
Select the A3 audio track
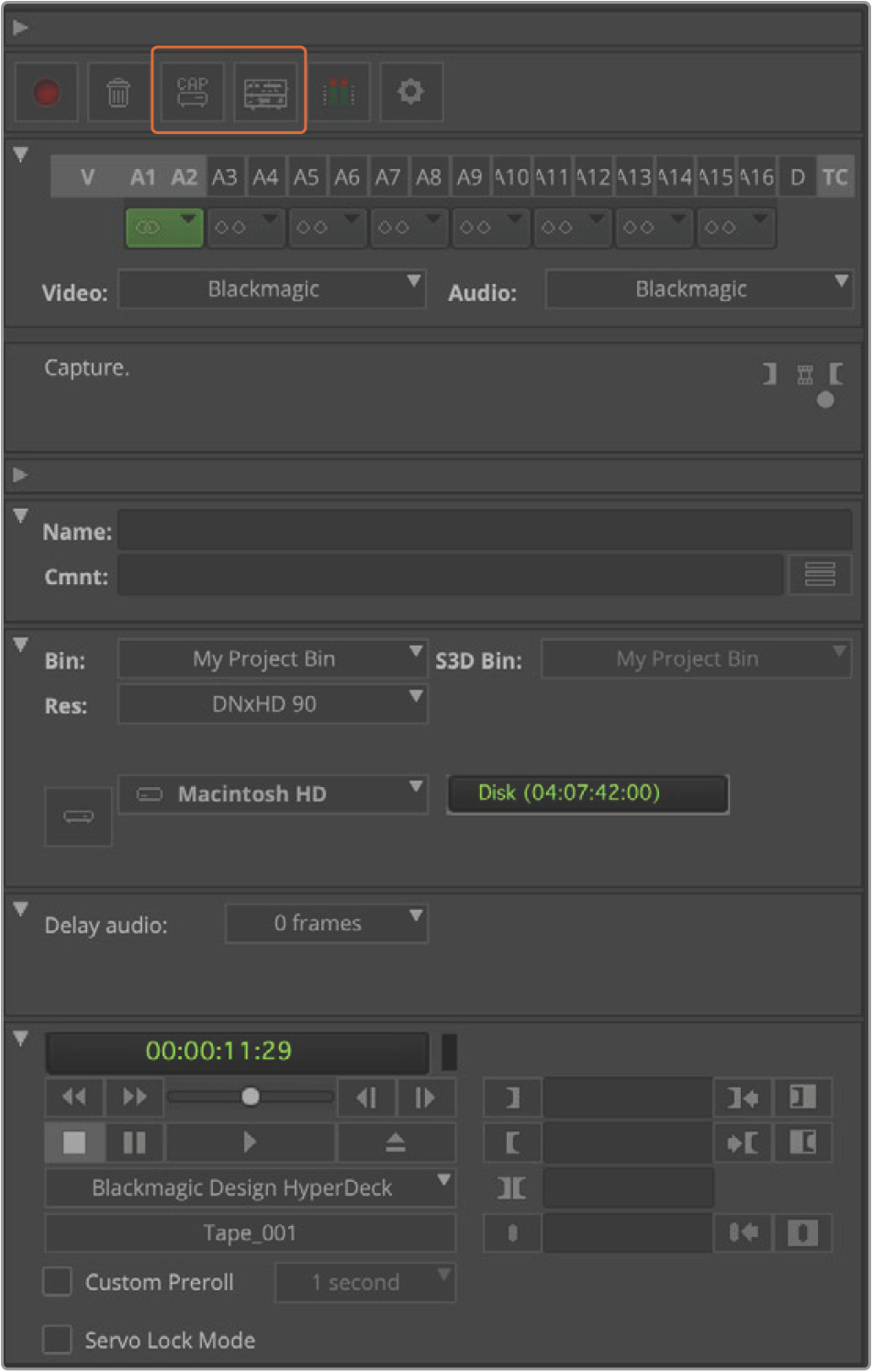[224, 177]
